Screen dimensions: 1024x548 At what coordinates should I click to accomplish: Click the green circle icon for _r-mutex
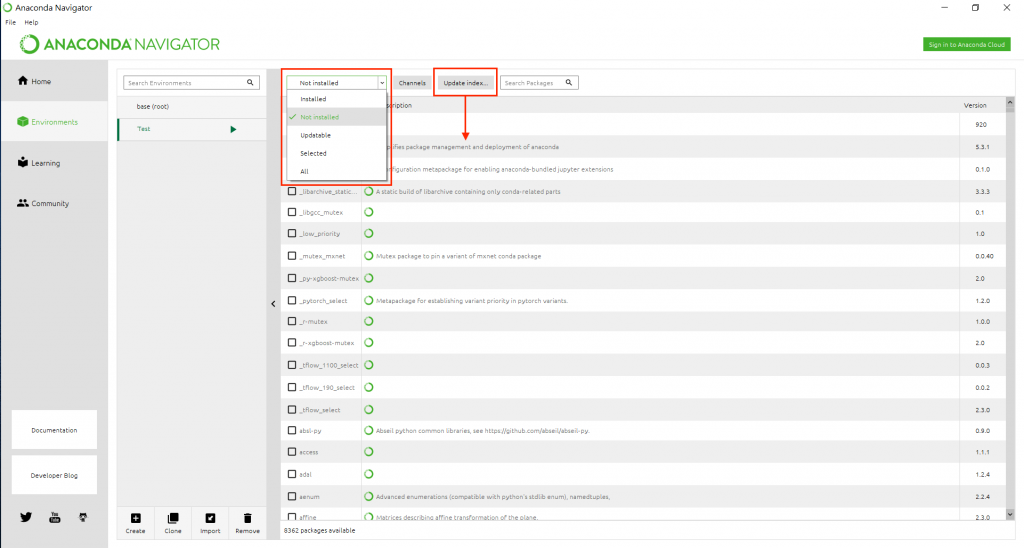369,321
